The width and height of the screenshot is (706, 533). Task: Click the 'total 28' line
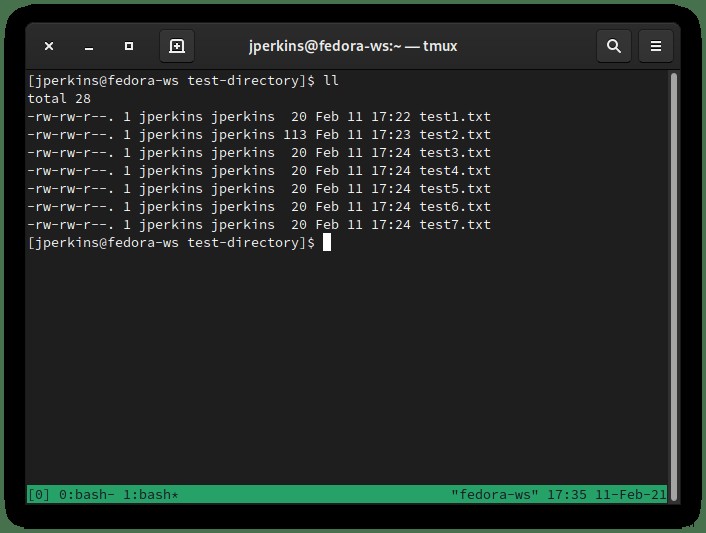59,99
